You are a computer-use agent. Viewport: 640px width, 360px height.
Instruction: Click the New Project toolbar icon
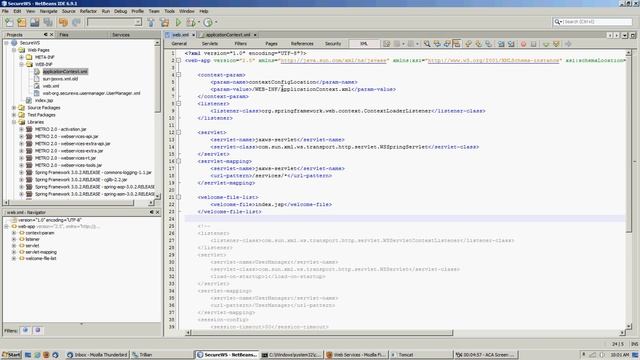click(x=22, y=22)
